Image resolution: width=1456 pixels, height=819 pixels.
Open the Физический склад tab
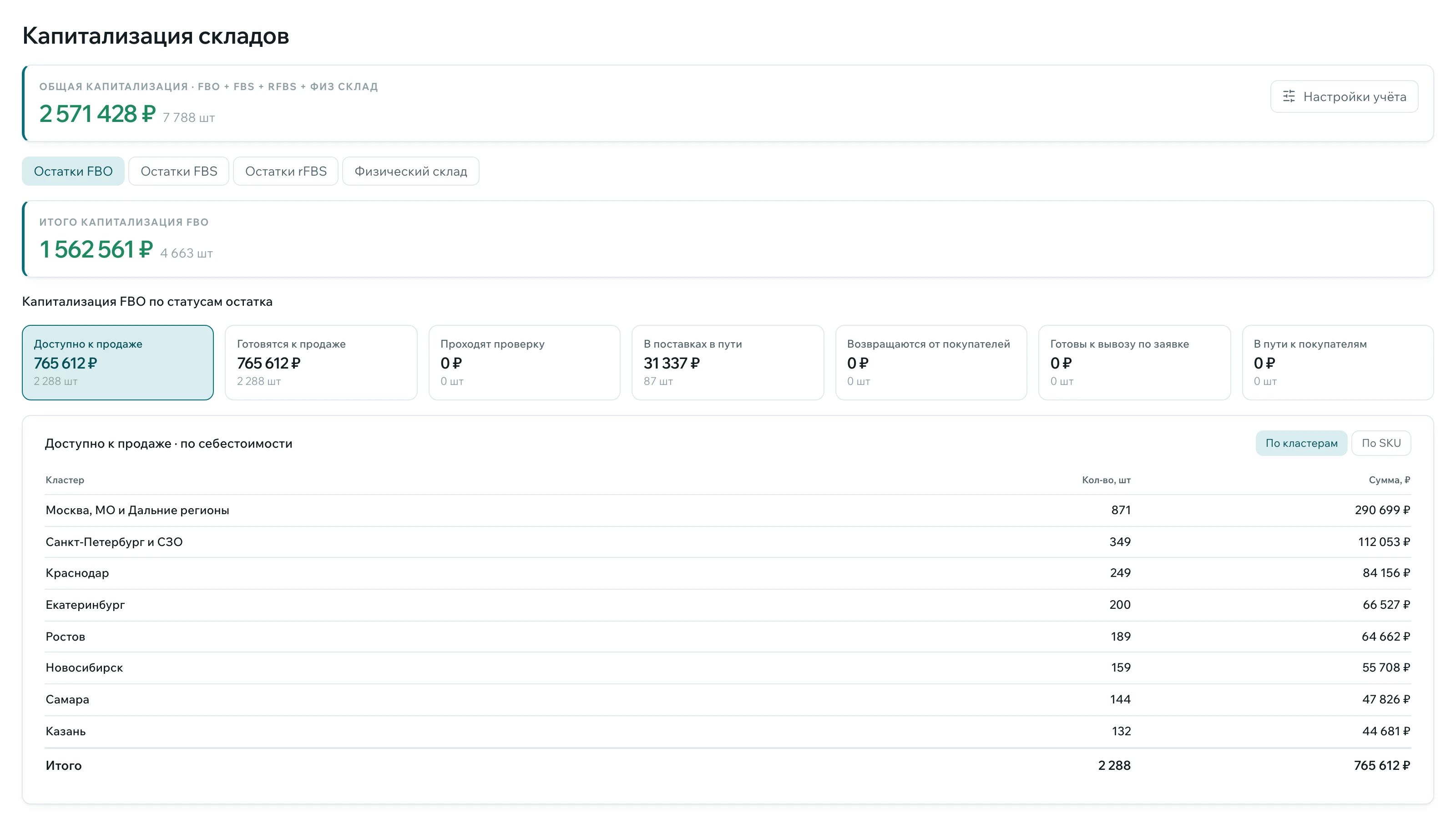[x=411, y=171]
